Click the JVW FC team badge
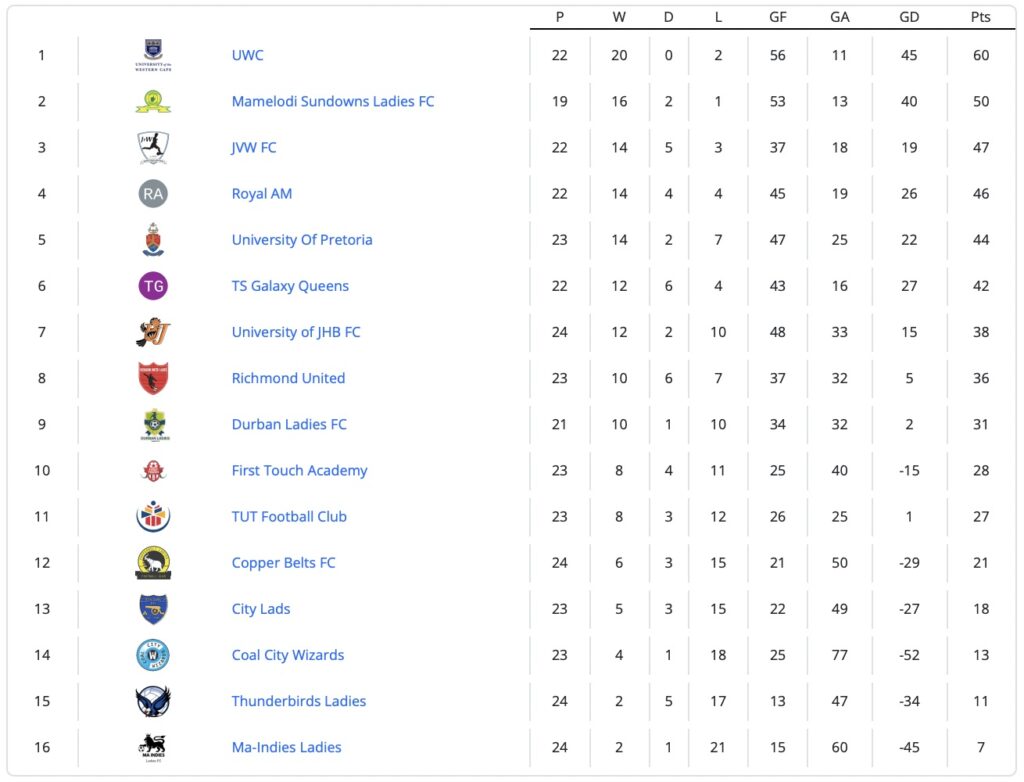Screen dimensions: 1024x782 (153, 148)
